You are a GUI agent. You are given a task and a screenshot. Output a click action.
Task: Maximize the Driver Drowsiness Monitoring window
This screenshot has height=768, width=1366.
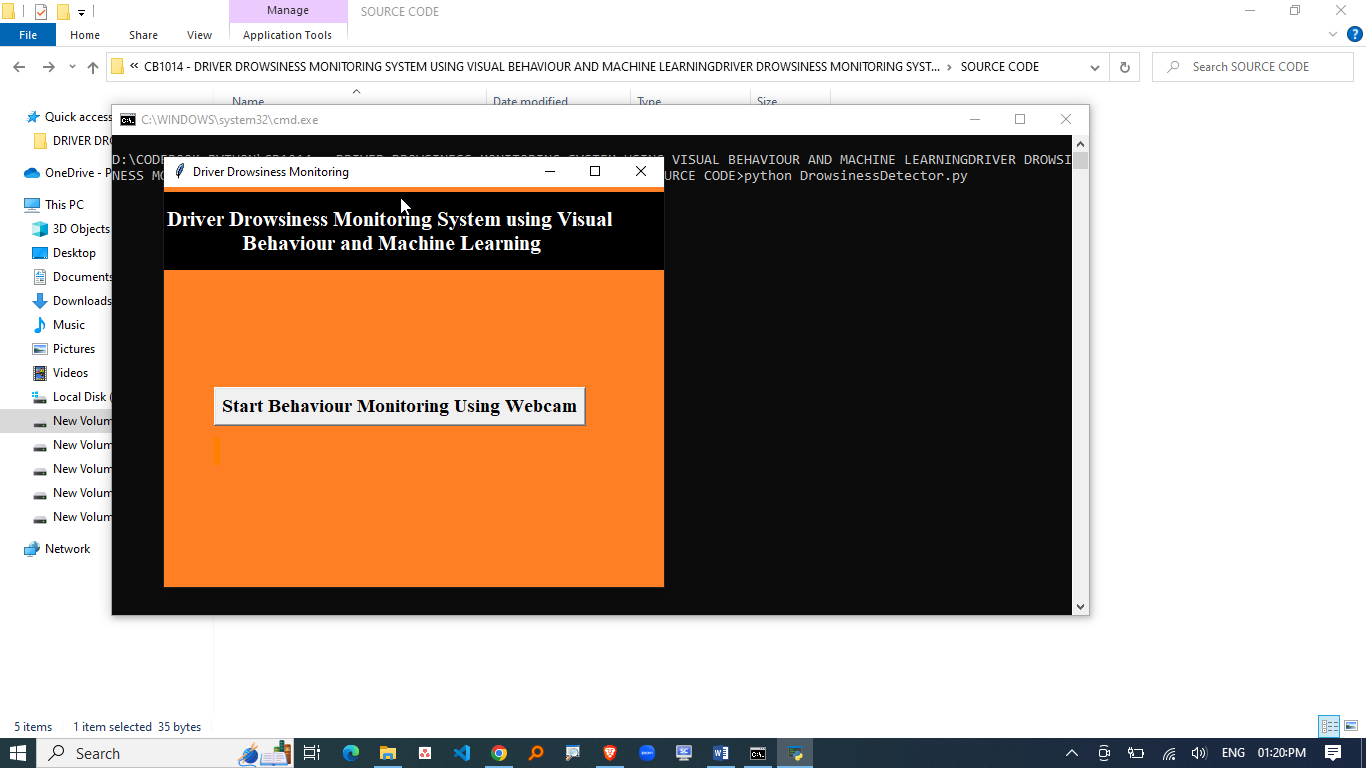(595, 171)
